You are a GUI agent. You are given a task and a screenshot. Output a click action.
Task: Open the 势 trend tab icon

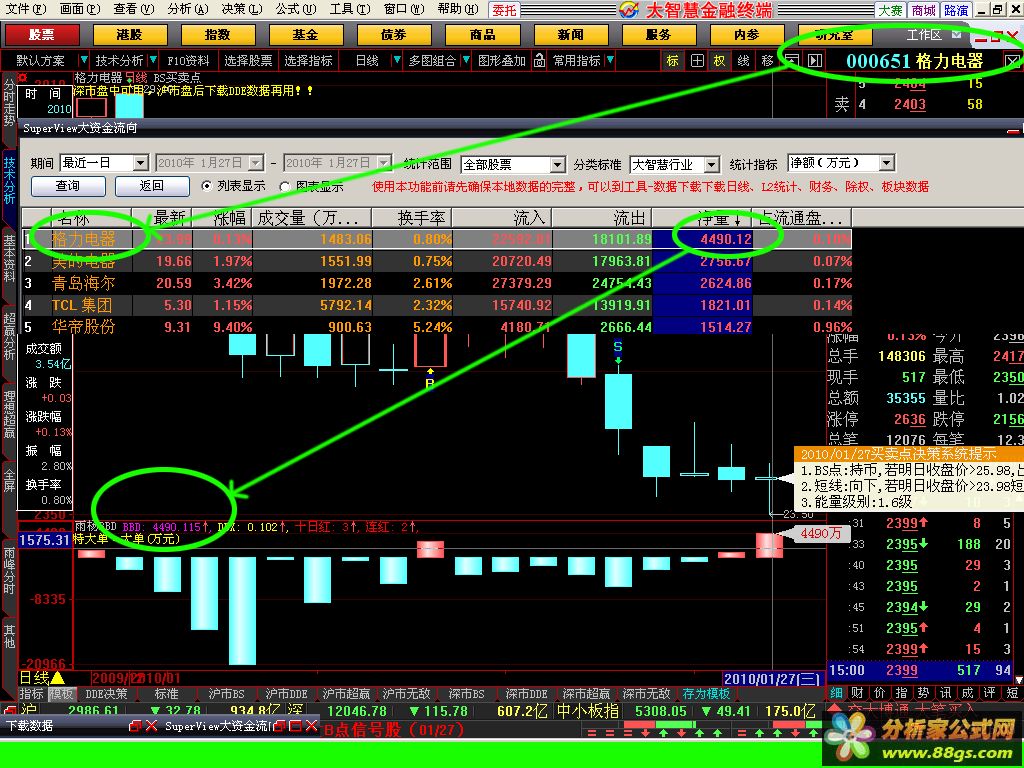(923, 693)
